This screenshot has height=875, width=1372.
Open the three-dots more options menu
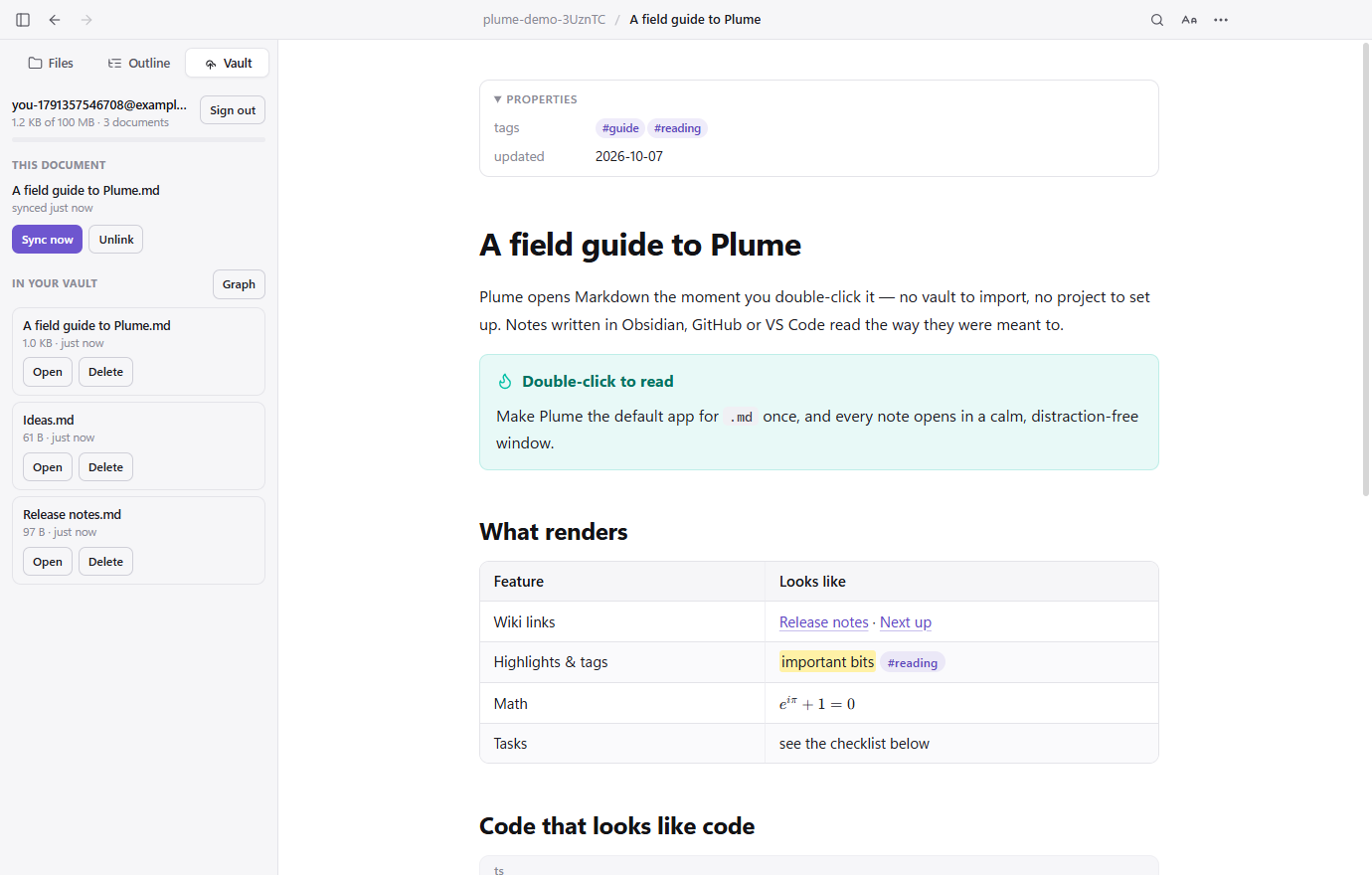coord(1221,20)
